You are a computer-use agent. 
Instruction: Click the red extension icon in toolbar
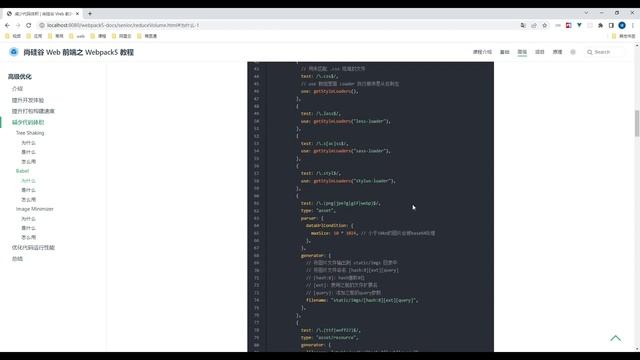coord(569,25)
